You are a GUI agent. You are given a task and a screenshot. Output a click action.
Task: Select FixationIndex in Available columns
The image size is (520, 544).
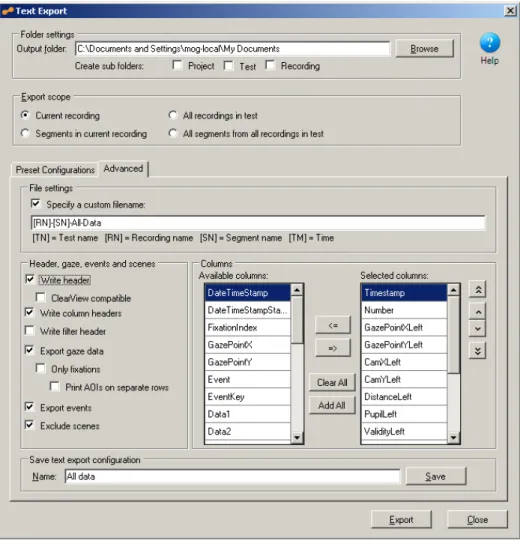[248, 327]
